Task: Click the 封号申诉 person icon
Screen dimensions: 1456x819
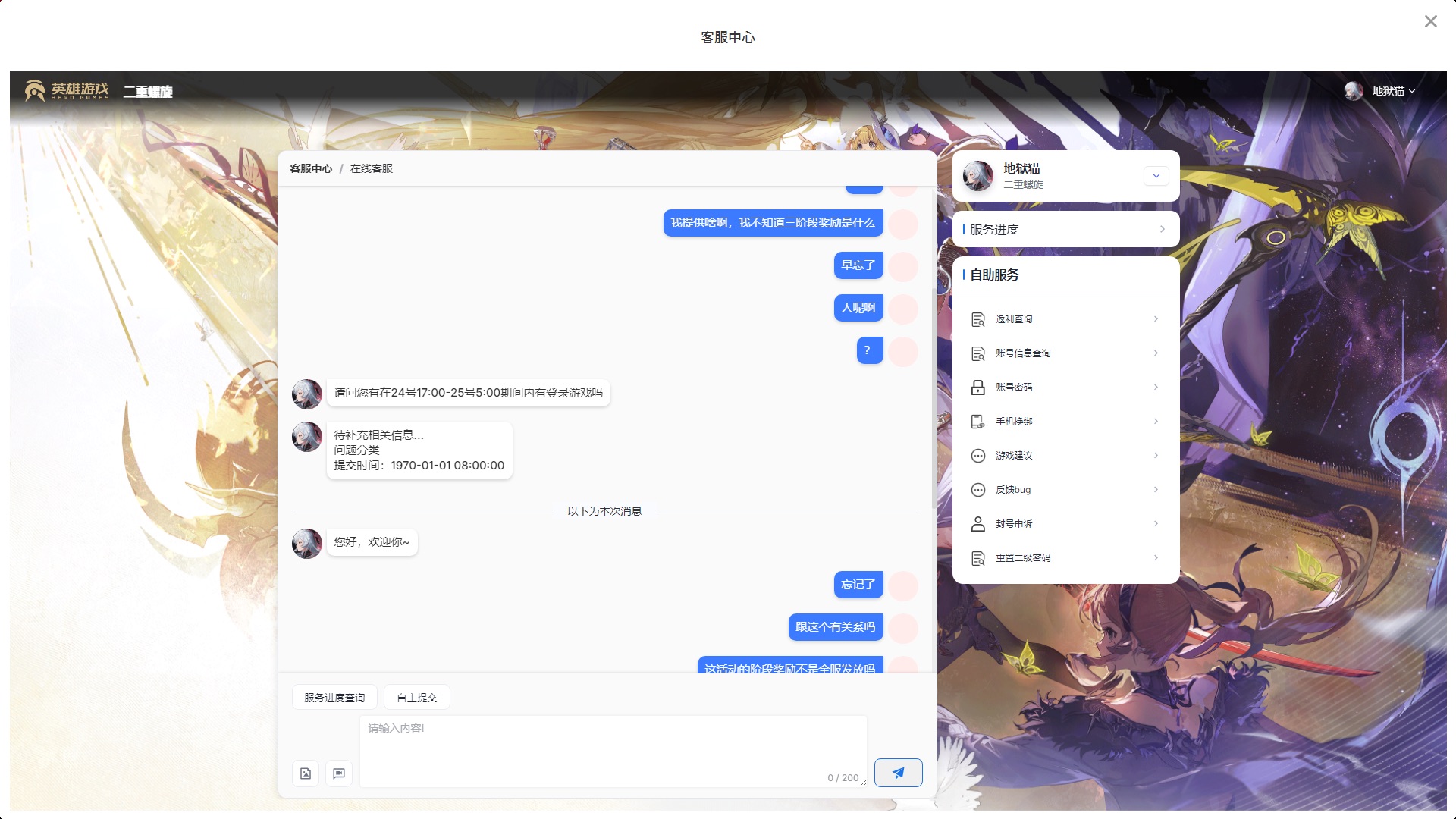Action: [x=978, y=524]
